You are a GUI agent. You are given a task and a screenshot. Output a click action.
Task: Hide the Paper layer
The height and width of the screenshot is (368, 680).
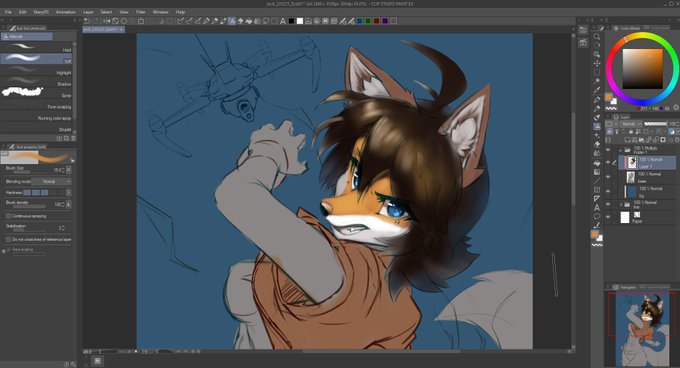click(608, 217)
